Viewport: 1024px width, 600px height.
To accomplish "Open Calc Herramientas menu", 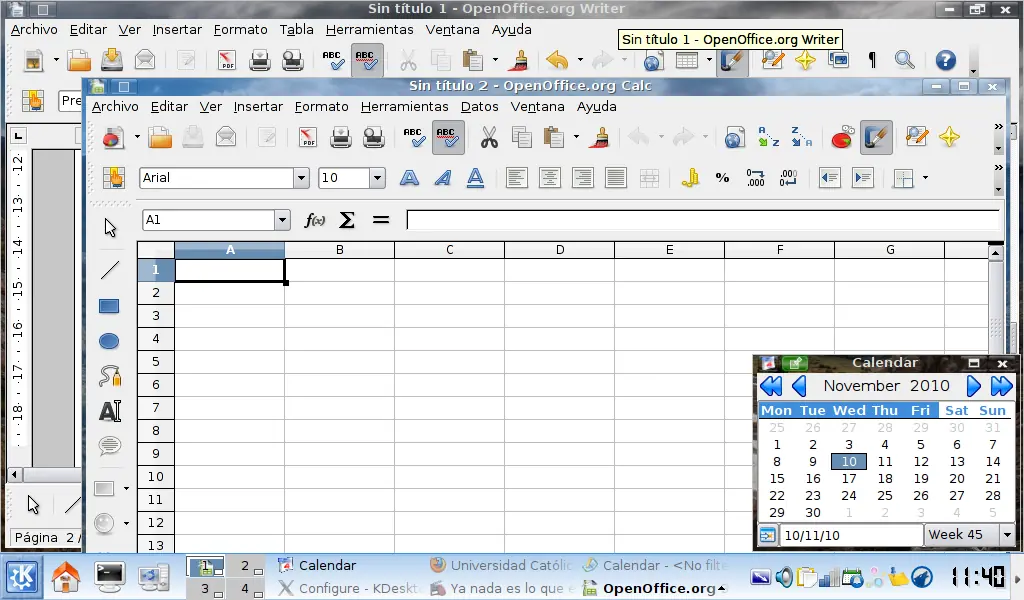I will point(404,106).
